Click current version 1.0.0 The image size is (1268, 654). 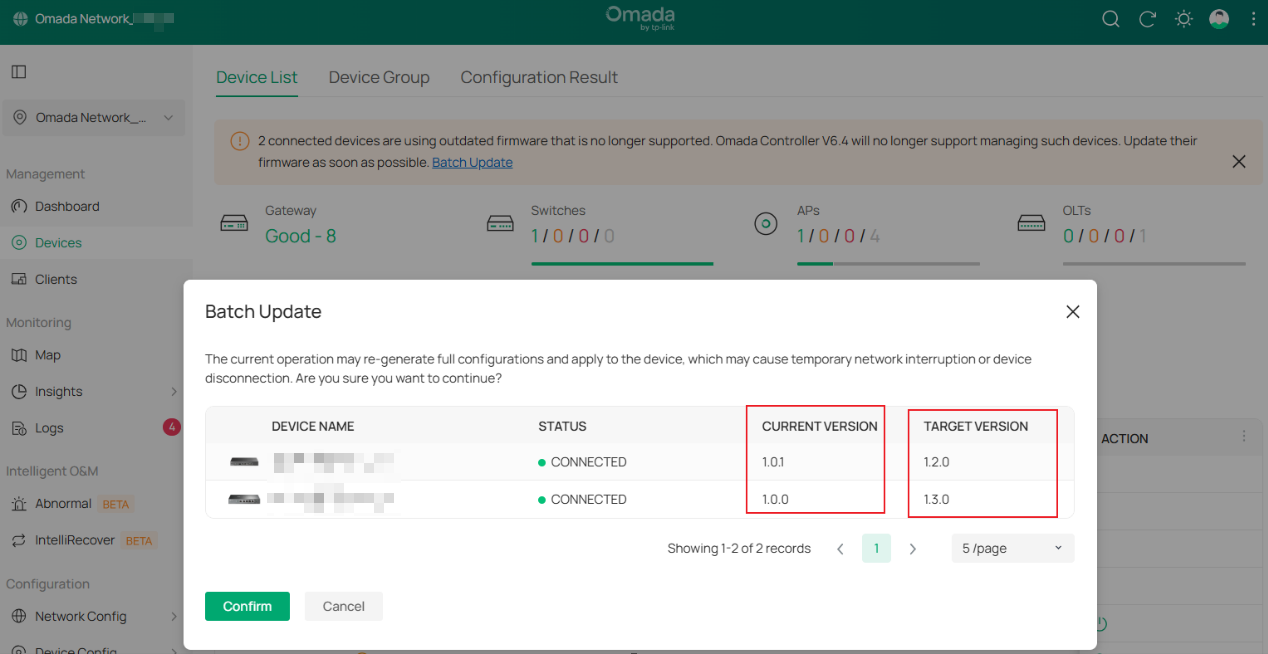point(776,499)
